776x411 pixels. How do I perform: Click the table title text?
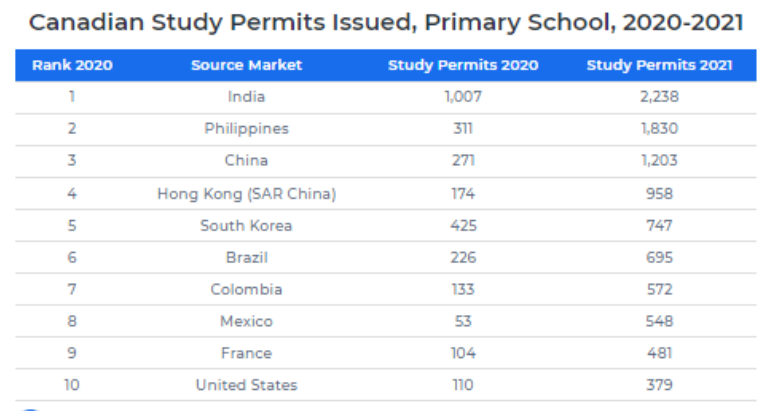386,21
